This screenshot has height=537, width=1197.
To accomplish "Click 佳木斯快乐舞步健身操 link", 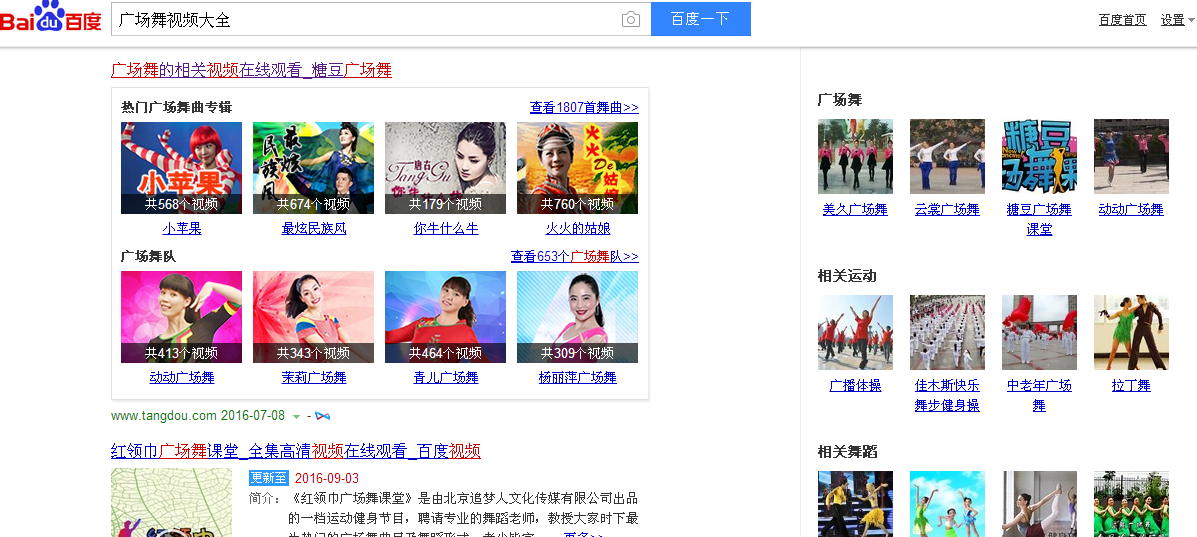I will point(947,396).
